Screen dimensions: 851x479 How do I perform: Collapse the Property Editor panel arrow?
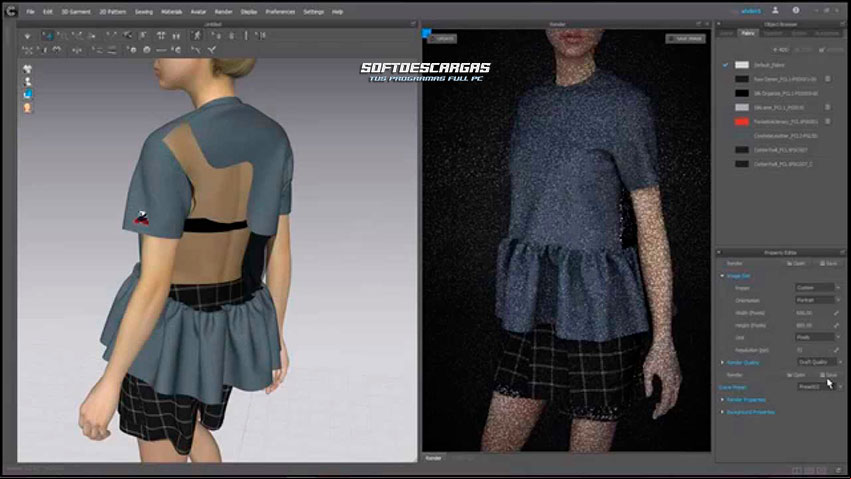point(719,252)
